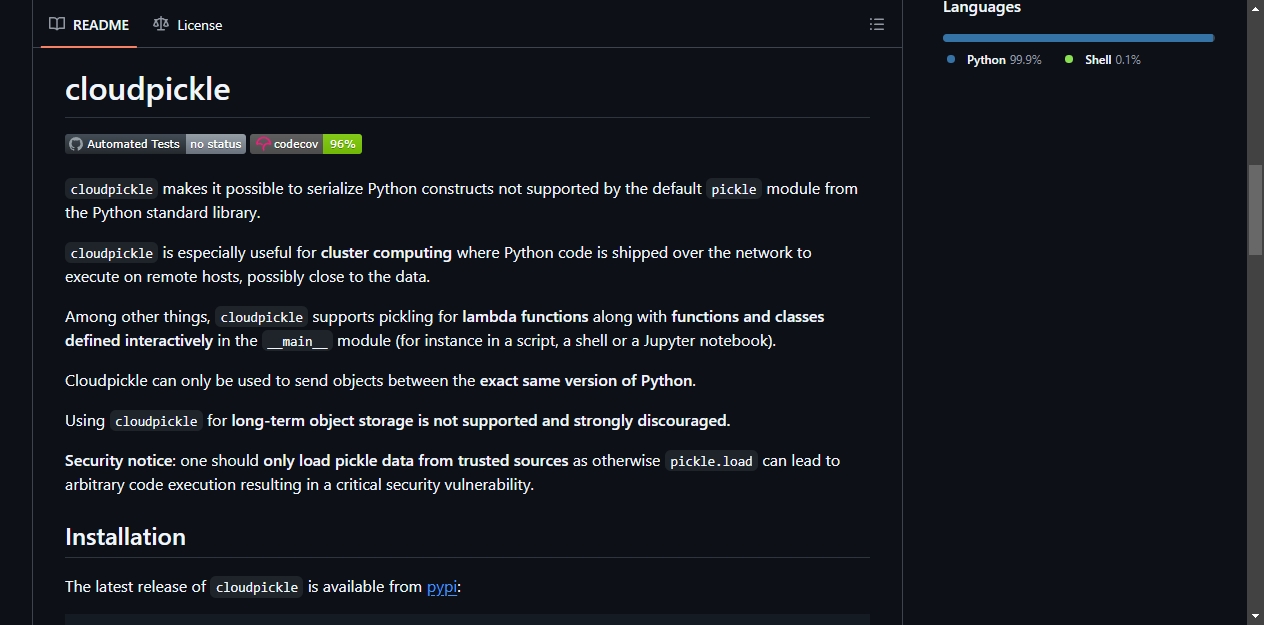Screen dimensions: 1264x625
Task: Follow the pypi link
Action: tap(442, 587)
